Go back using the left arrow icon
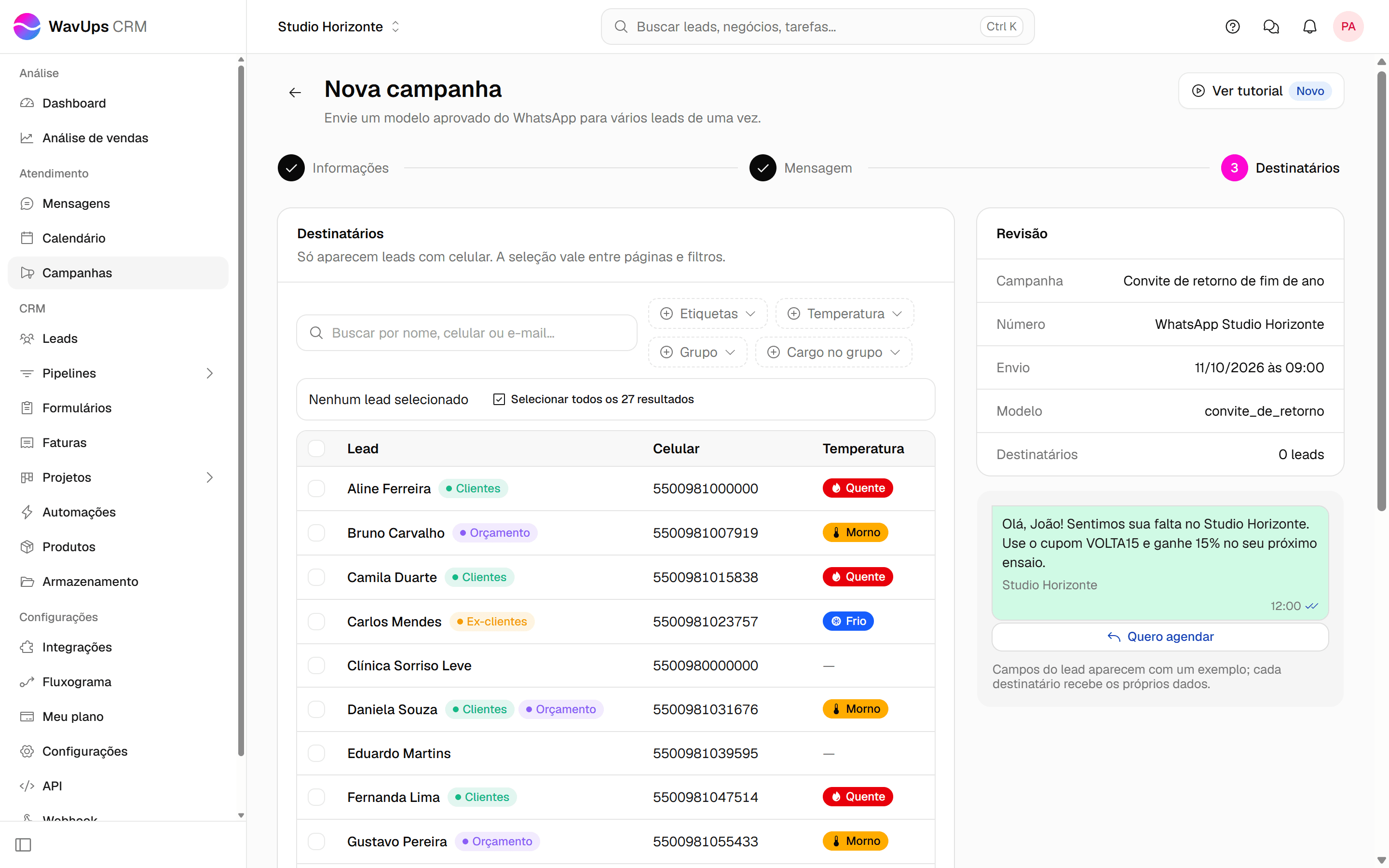 295,93
